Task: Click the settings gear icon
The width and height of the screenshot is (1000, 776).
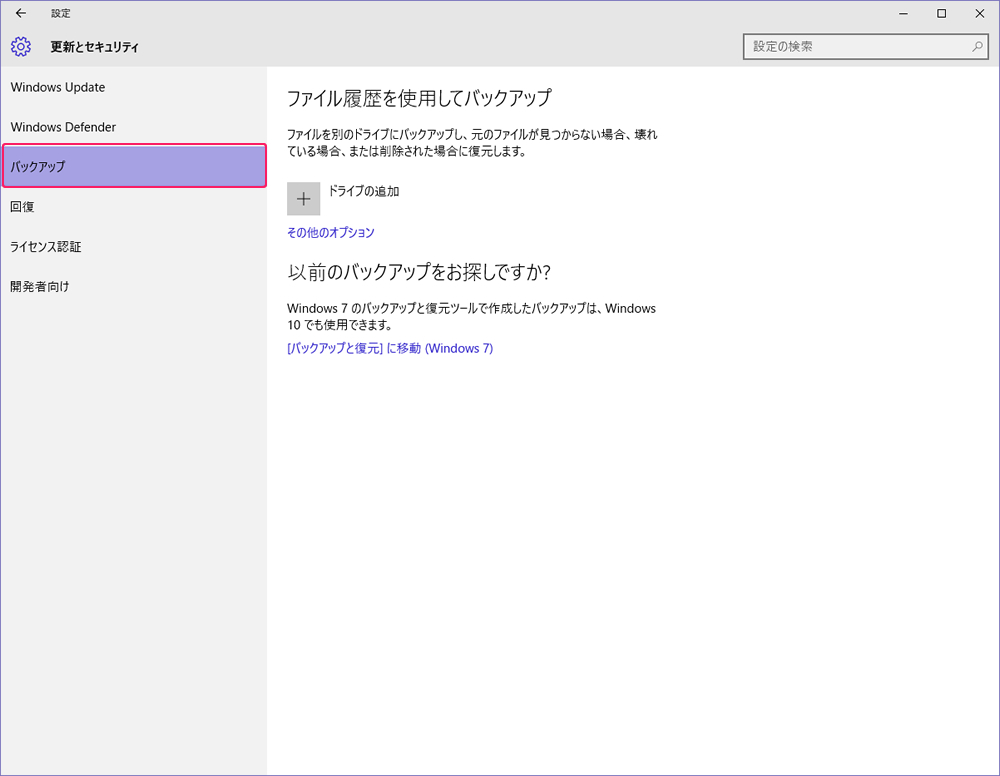Action: [20, 47]
